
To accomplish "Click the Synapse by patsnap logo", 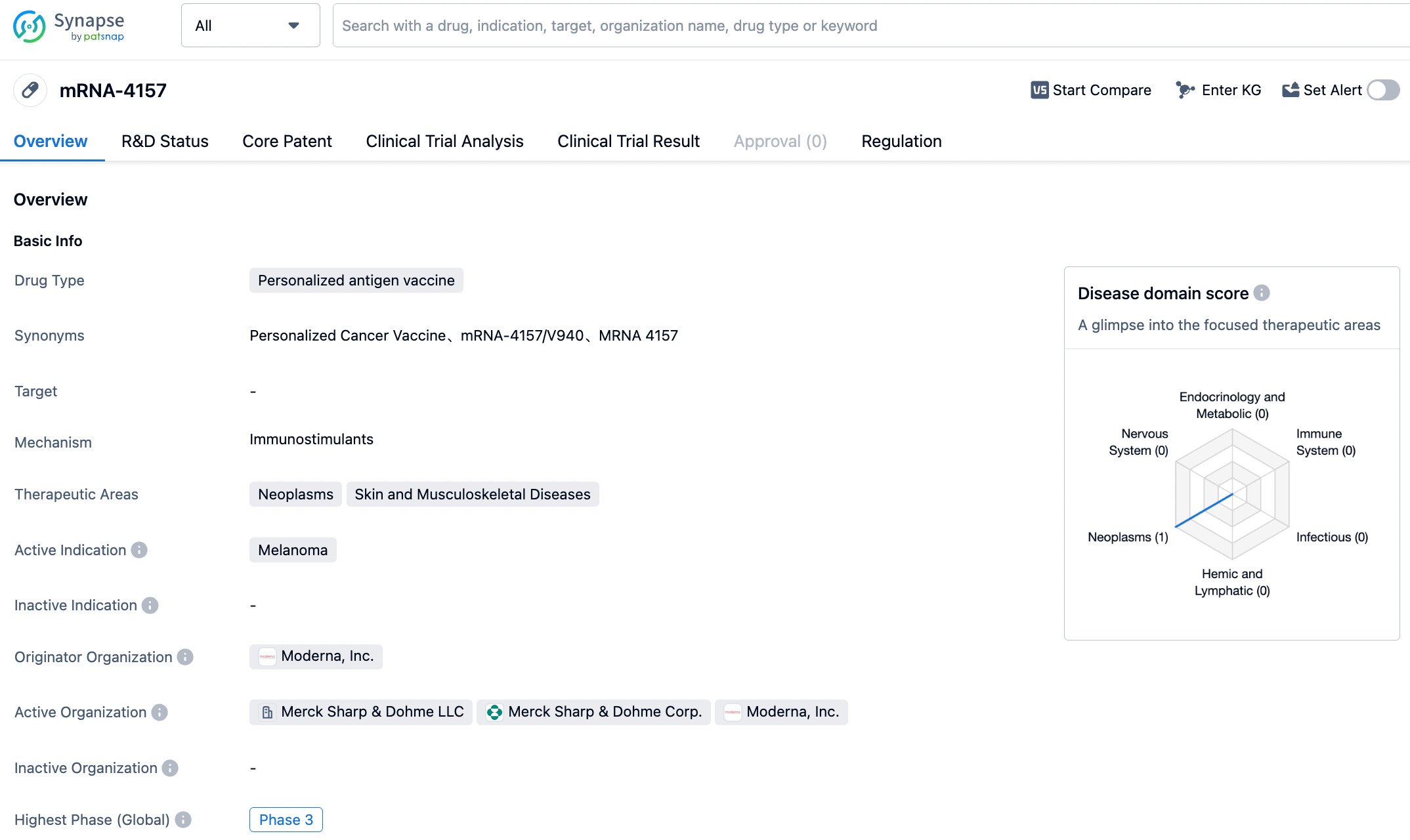I will pos(69,26).
